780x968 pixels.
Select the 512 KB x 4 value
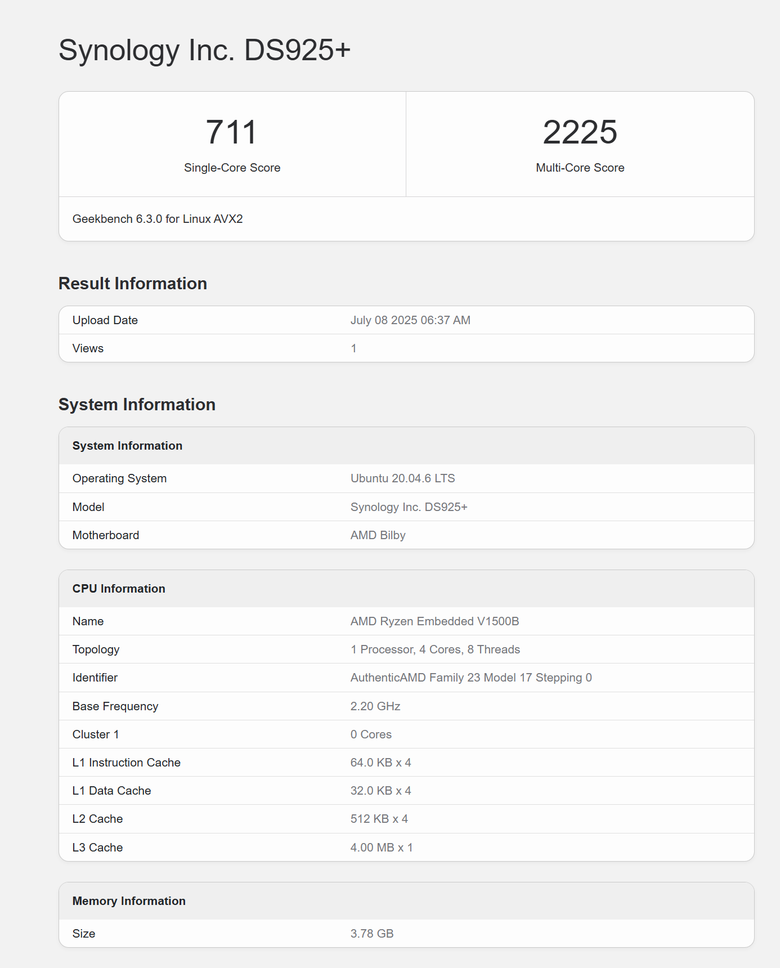coord(379,819)
